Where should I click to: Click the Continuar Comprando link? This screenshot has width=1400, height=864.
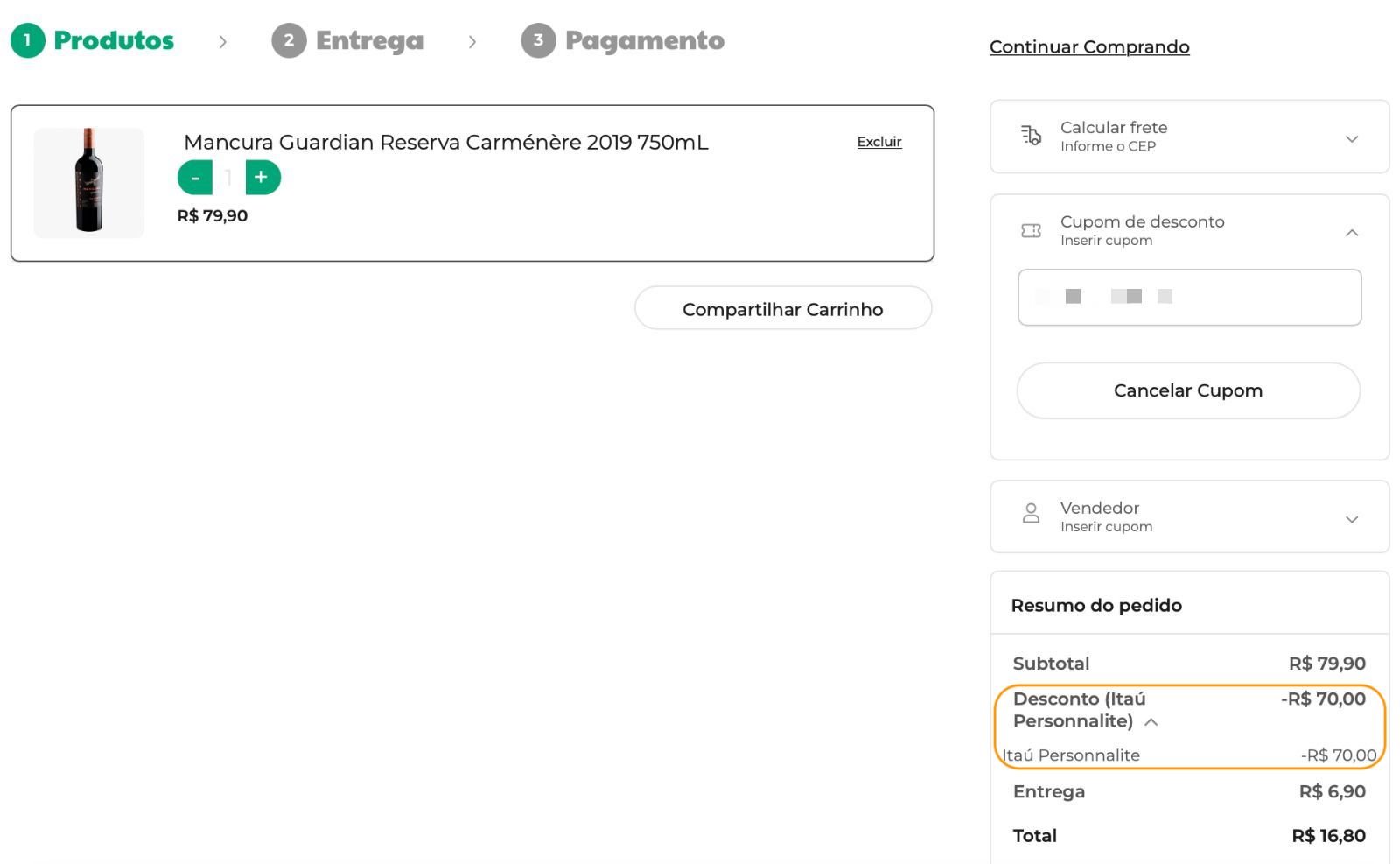1089,46
